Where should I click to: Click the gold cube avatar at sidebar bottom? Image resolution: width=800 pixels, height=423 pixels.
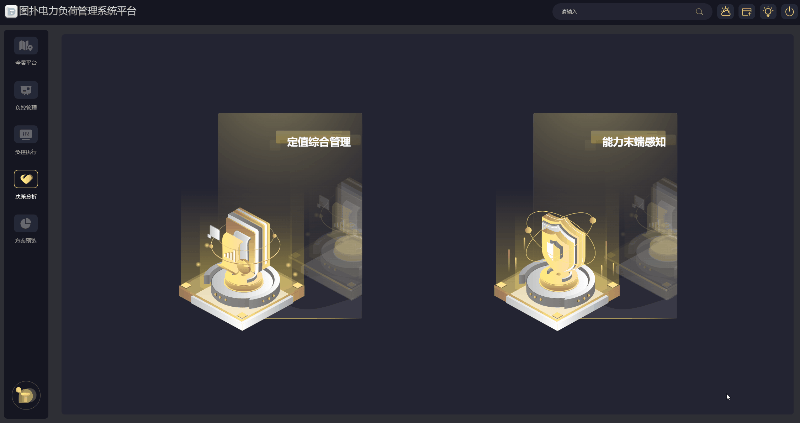26,395
